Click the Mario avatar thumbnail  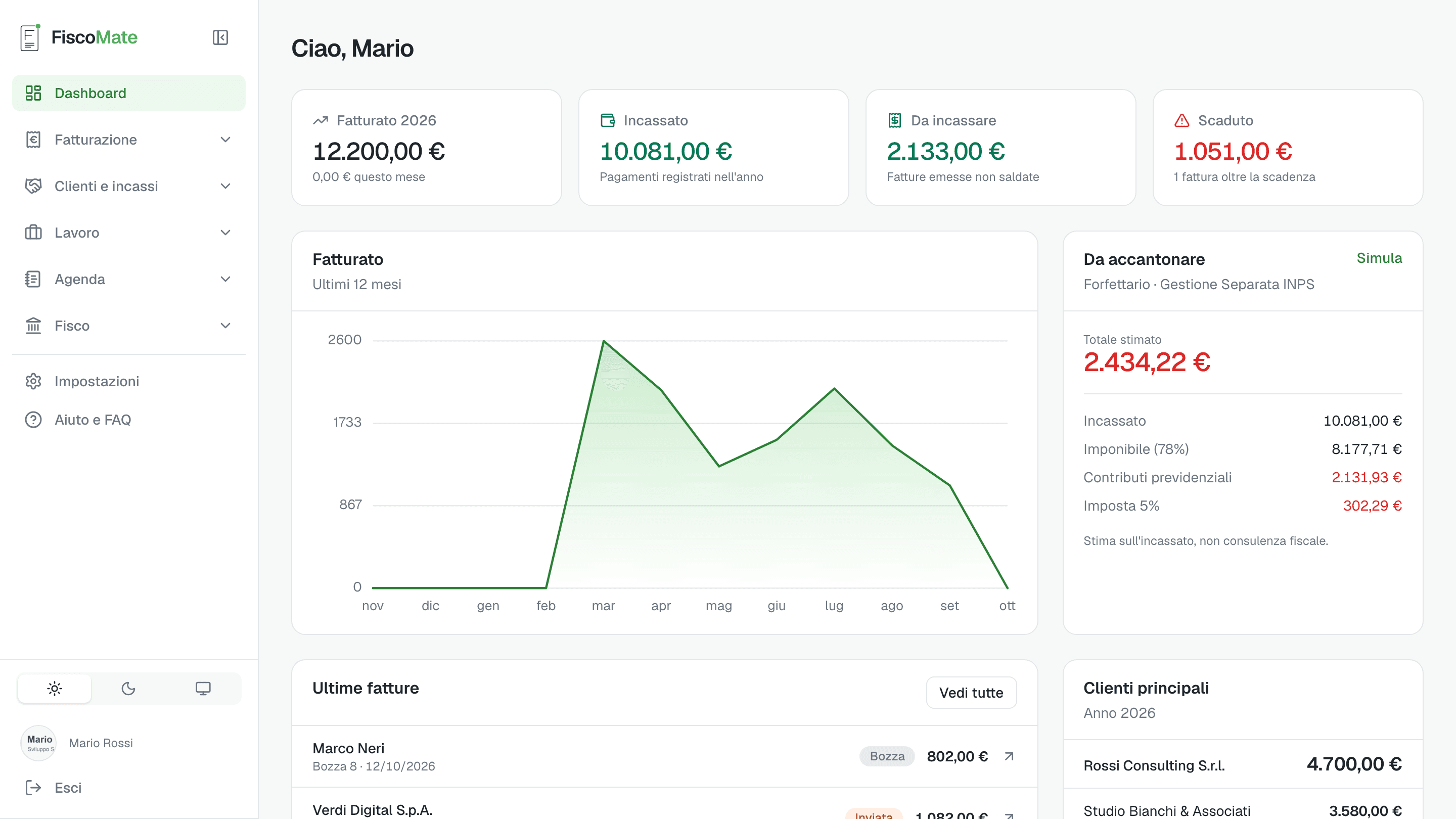(x=38, y=743)
